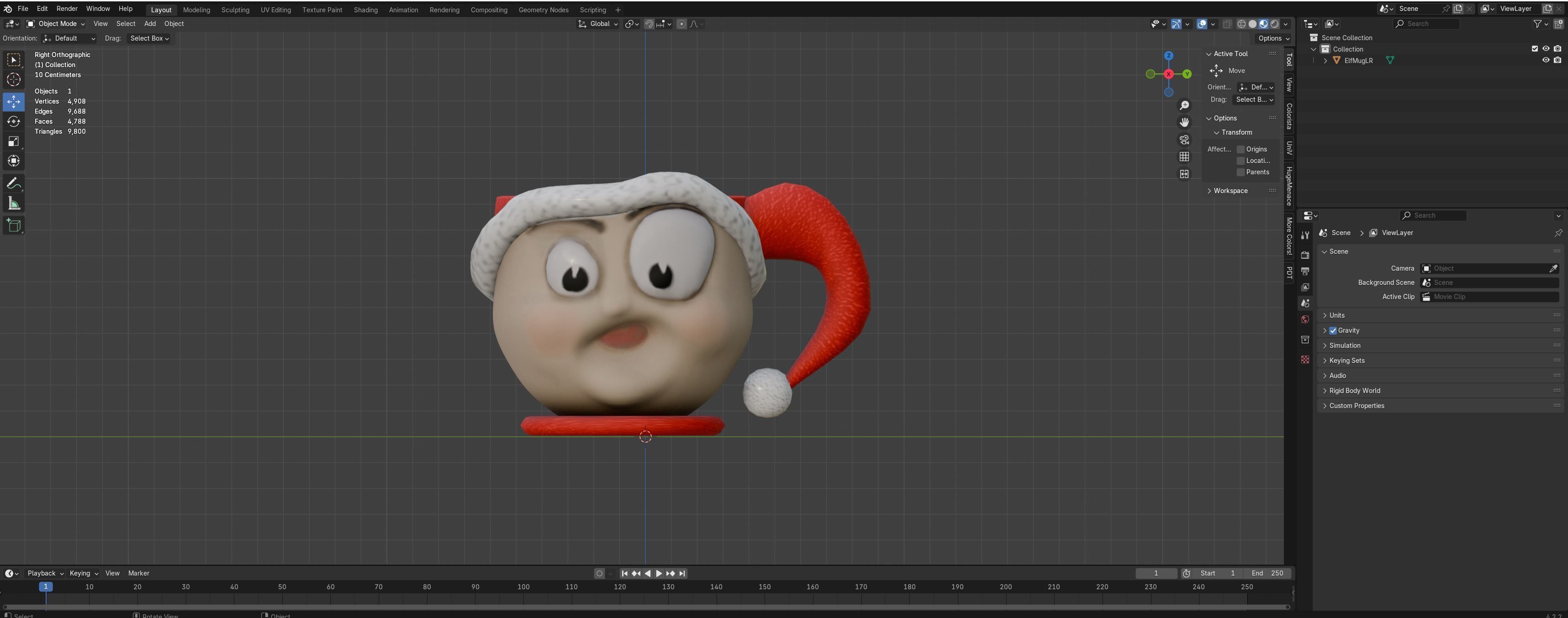The height and width of the screenshot is (618, 1568).
Task: Select the Rotate tool
Action: point(13,121)
